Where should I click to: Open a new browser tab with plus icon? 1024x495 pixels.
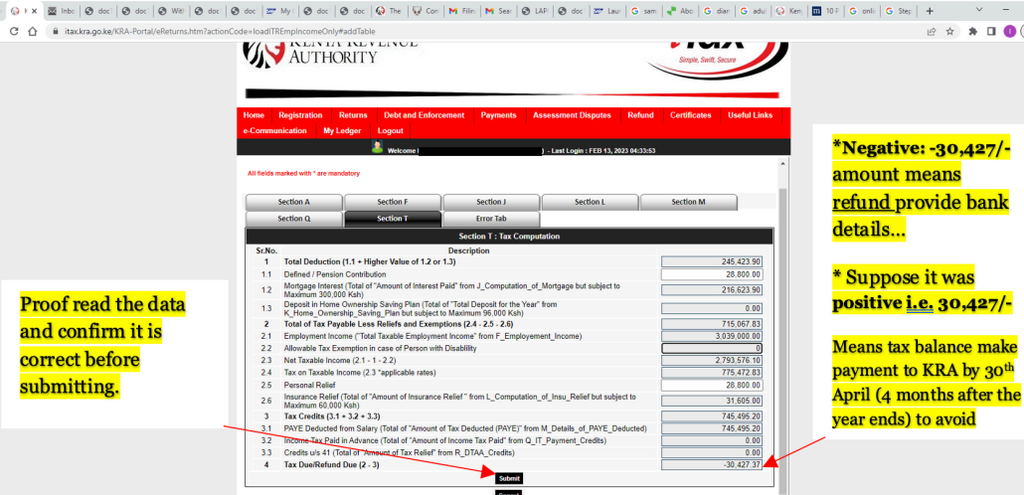tap(930, 11)
